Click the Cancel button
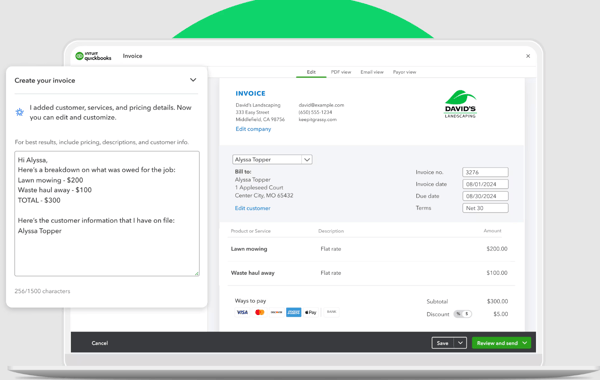The image size is (600, 380). [99, 343]
